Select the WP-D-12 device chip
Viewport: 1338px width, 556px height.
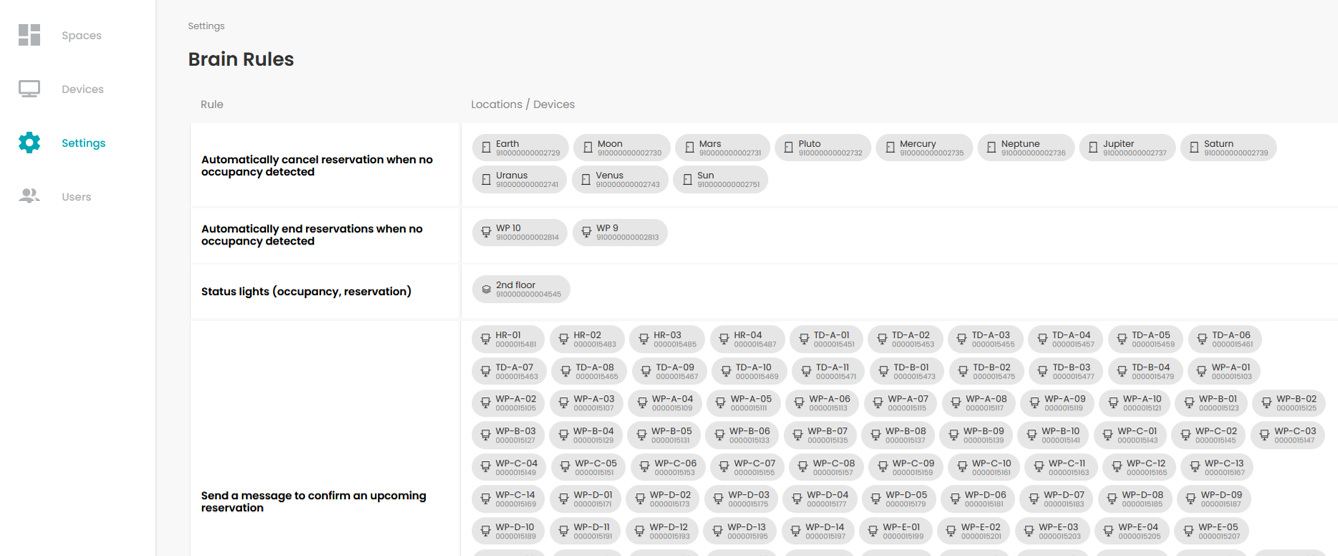click(x=662, y=531)
